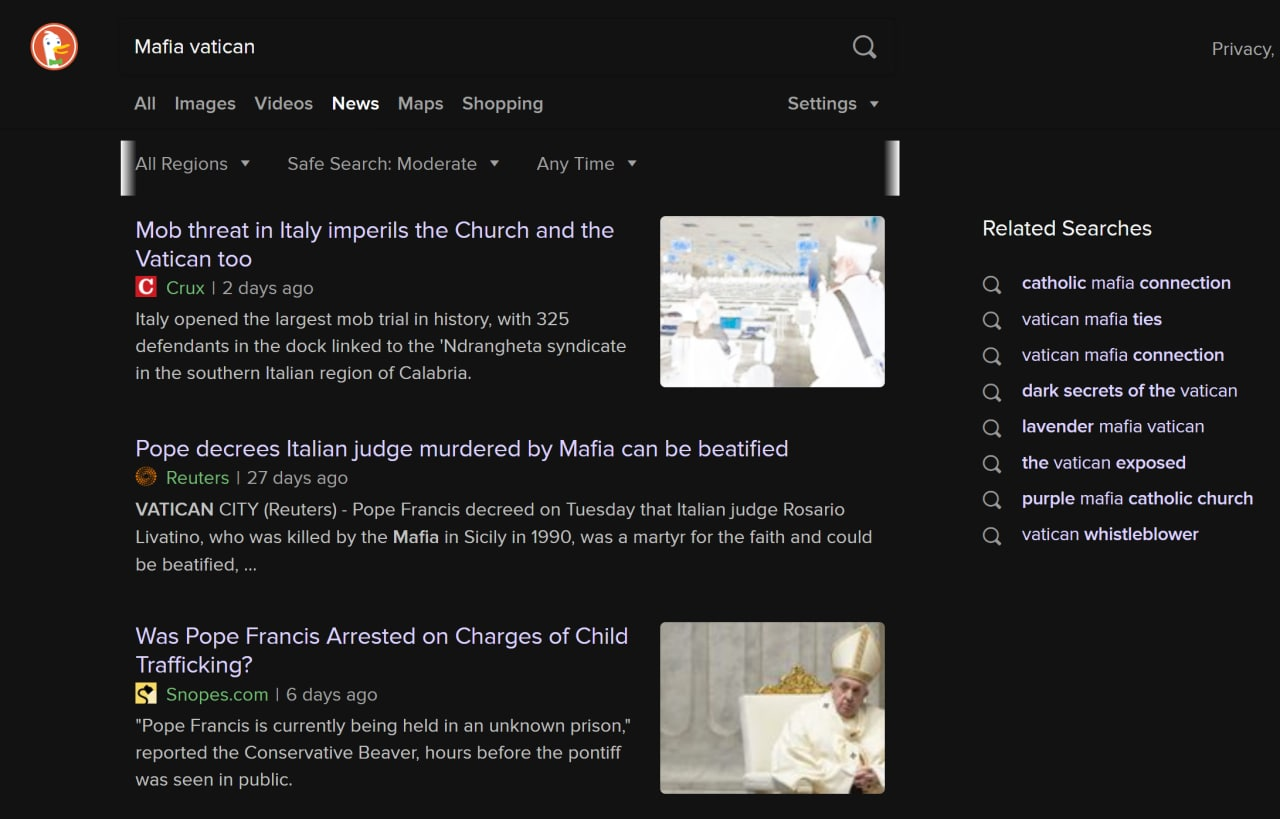The height and width of the screenshot is (819, 1280).
Task: Search related 'vatican mafia ties'
Action: (x=1092, y=319)
